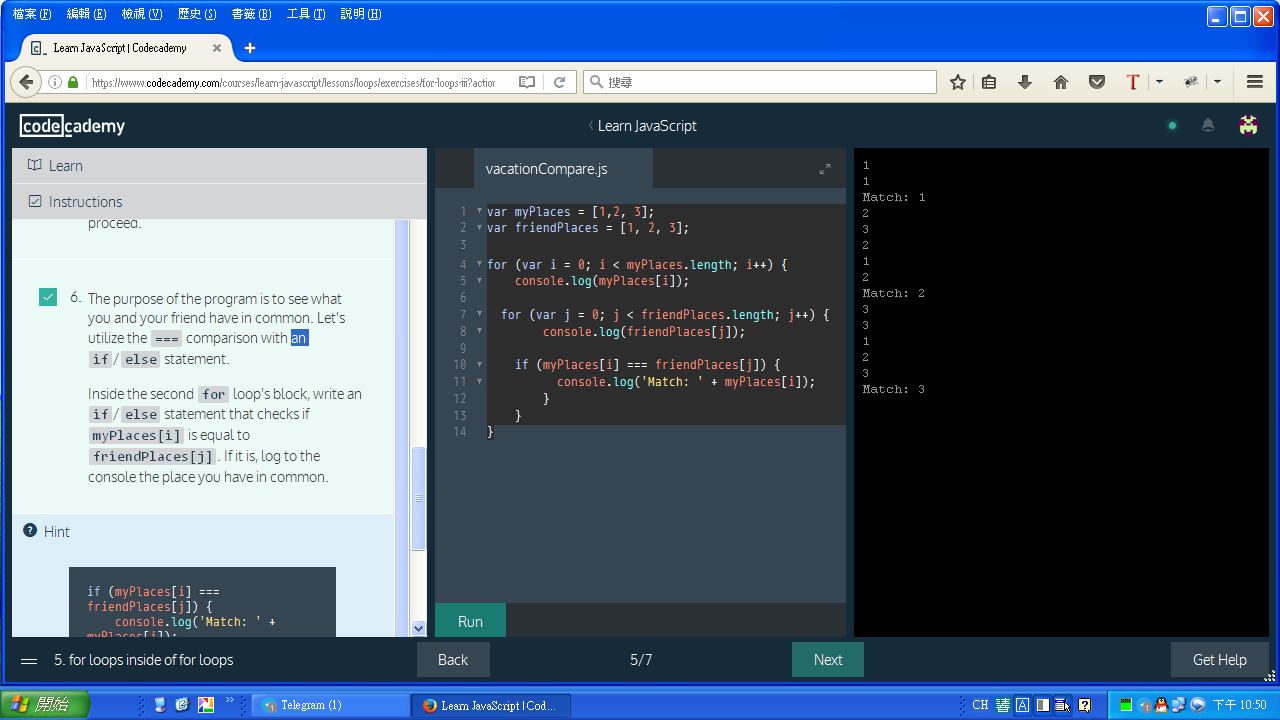Advance with the Next button
Image resolution: width=1280 pixels, height=720 pixels.
coord(828,660)
